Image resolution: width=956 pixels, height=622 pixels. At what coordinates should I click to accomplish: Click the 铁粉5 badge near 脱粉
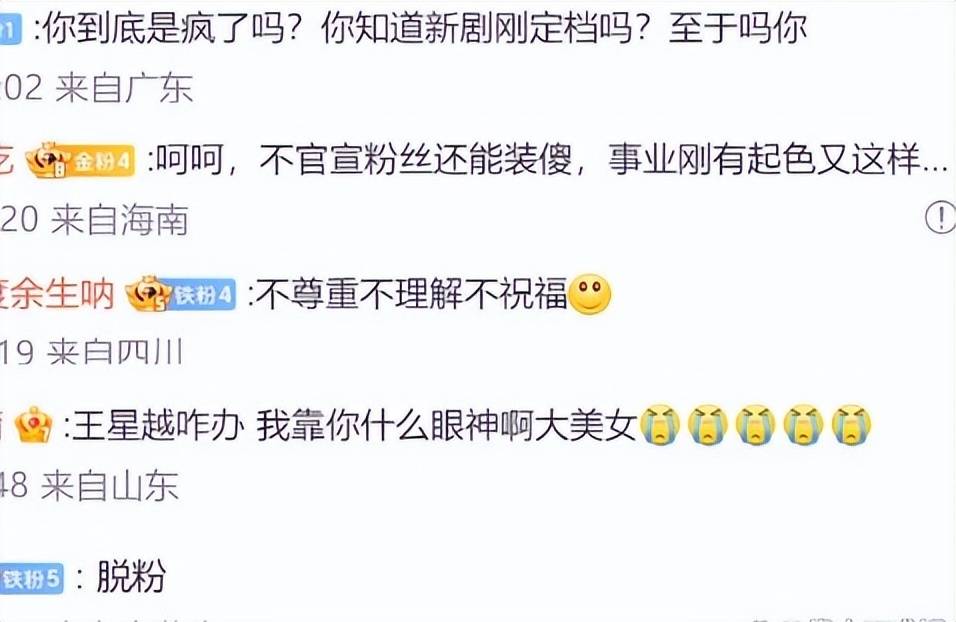coord(32,579)
